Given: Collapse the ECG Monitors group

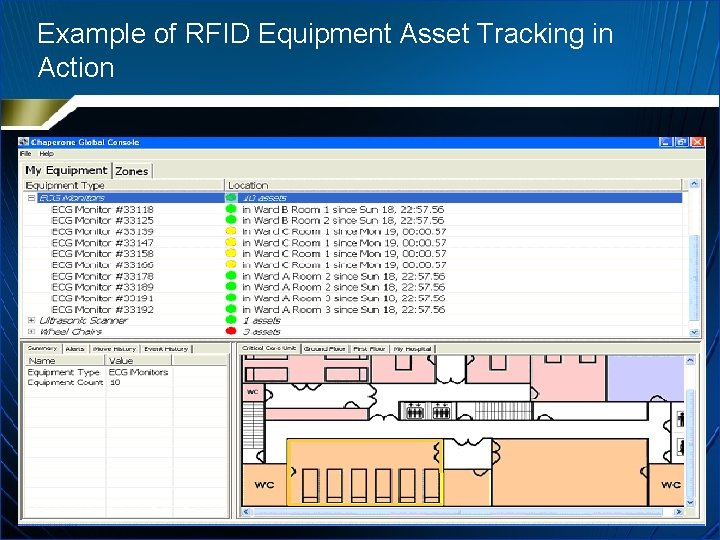Looking at the screenshot, I should tap(31, 198).
